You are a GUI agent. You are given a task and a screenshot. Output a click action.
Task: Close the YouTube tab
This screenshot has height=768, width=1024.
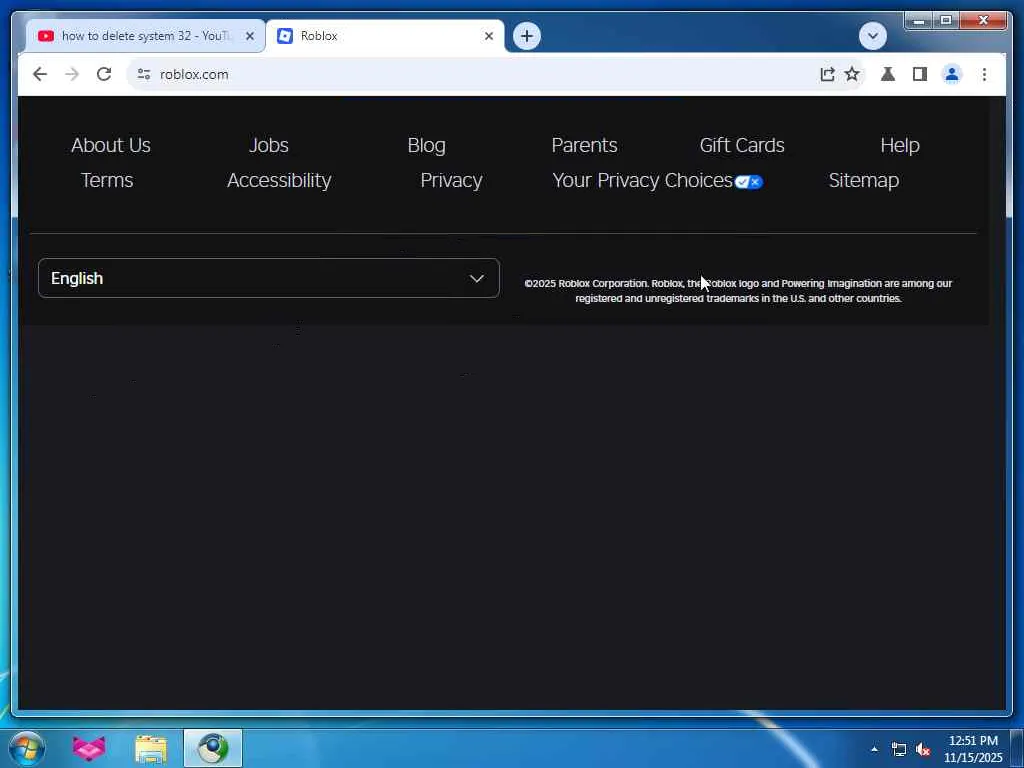[249, 36]
